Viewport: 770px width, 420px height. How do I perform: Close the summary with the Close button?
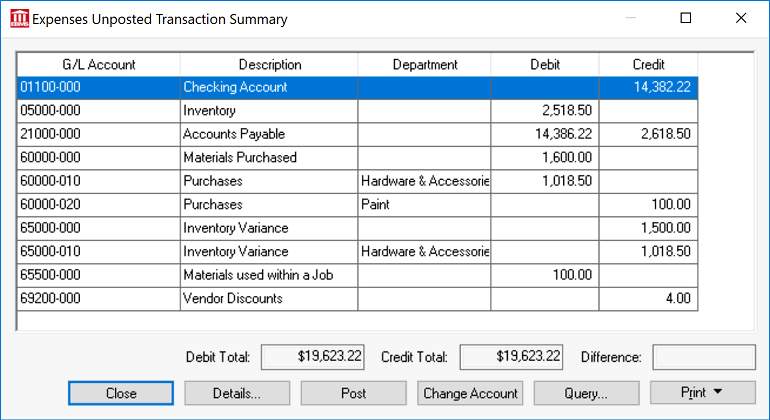point(121,393)
